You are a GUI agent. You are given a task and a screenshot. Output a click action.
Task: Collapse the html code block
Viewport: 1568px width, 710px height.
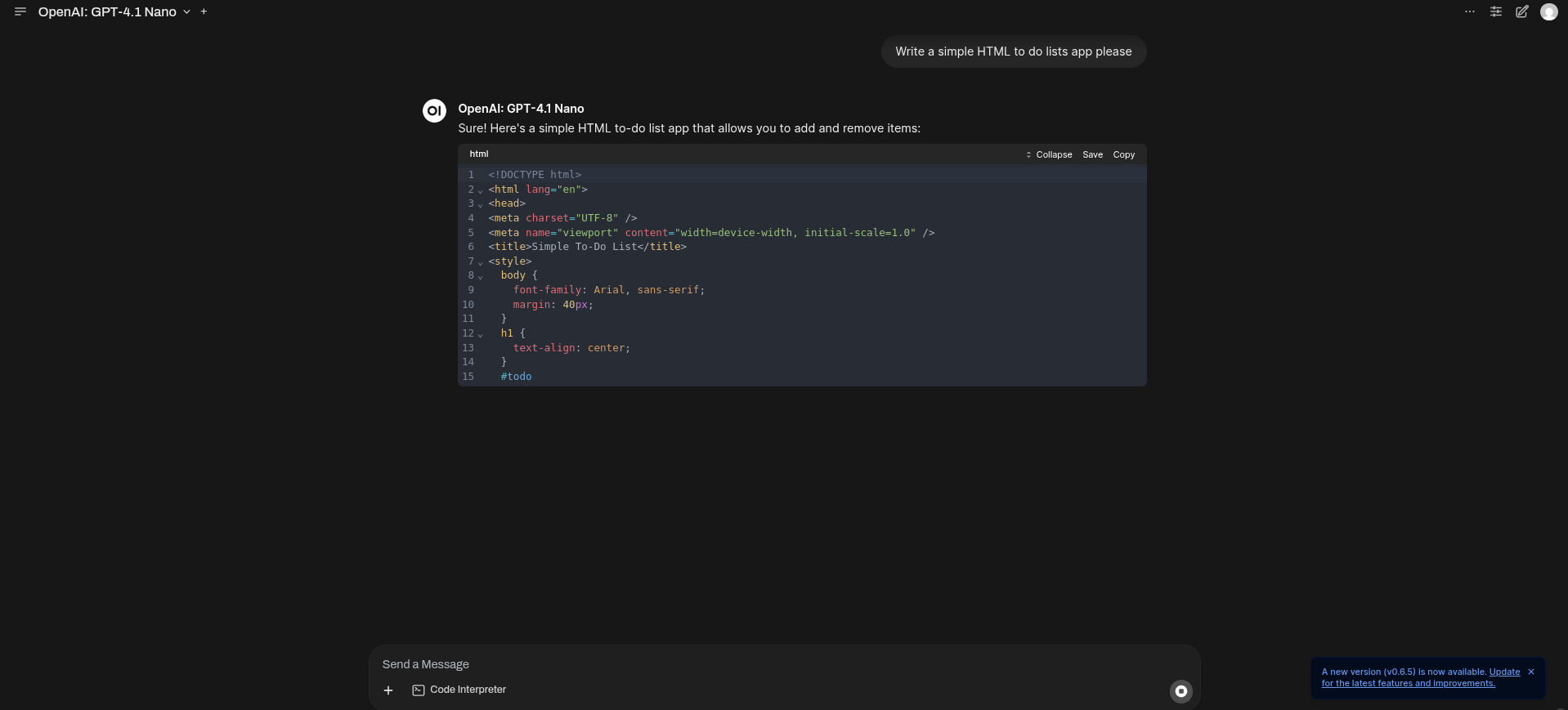tap(1049, 154)
